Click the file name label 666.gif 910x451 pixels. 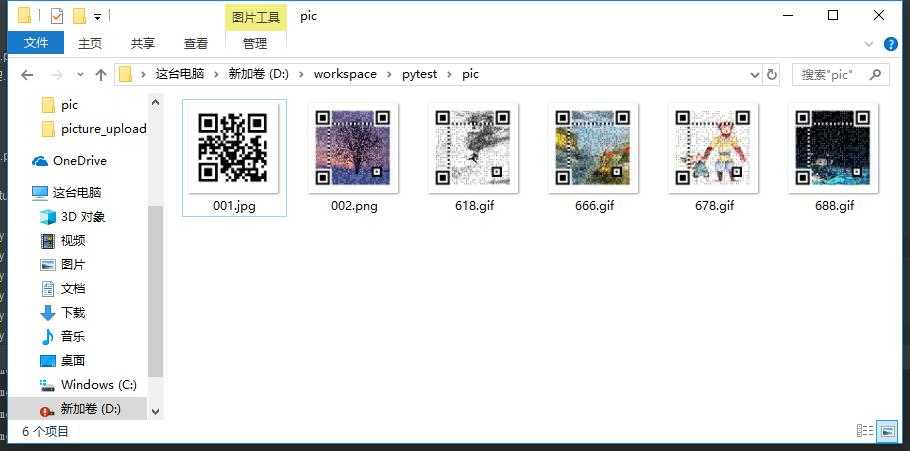tap(595, 205)
